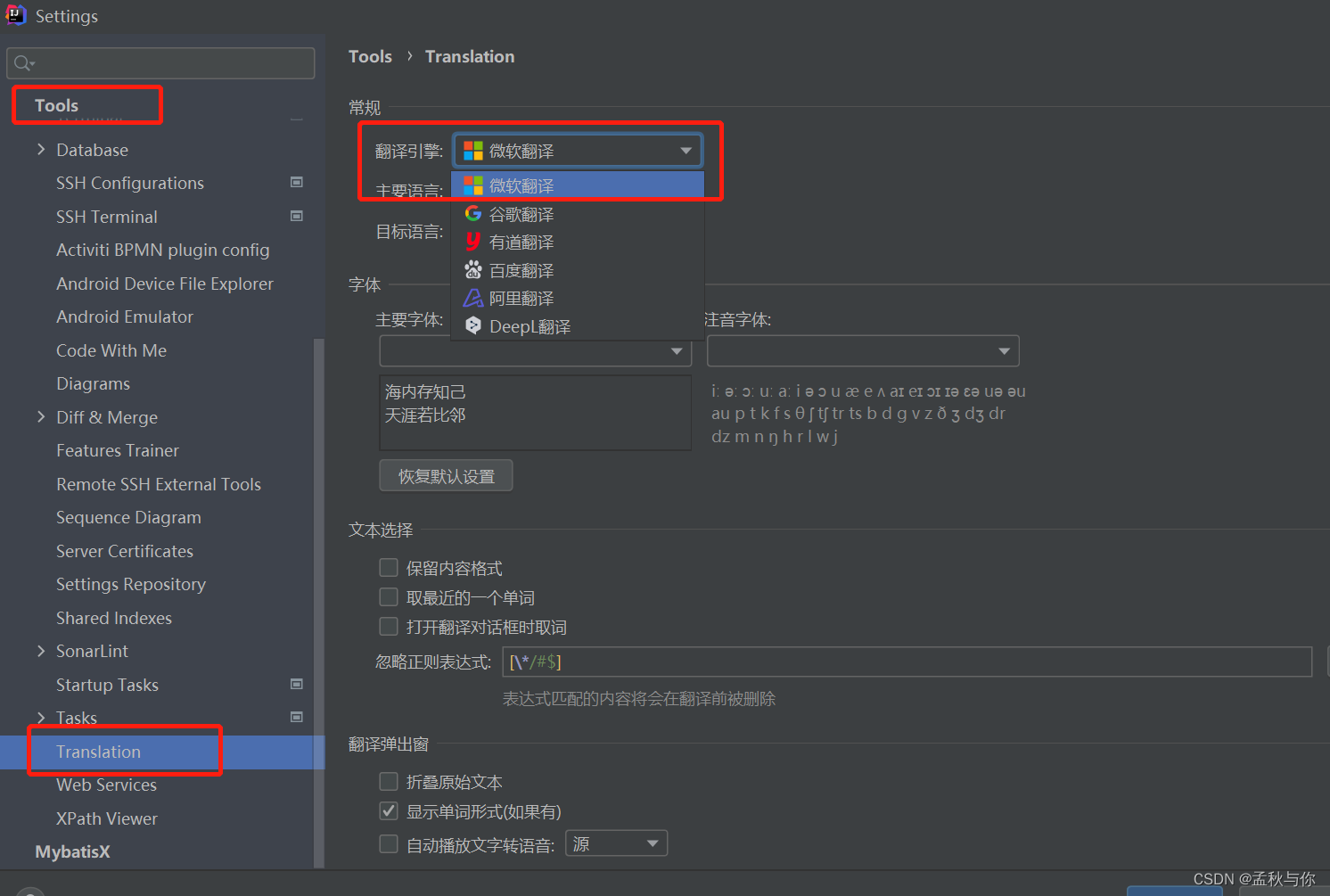Select Google Translate icon in engine list
Viewport: 1330px width, 896px height.
(473, 214)
